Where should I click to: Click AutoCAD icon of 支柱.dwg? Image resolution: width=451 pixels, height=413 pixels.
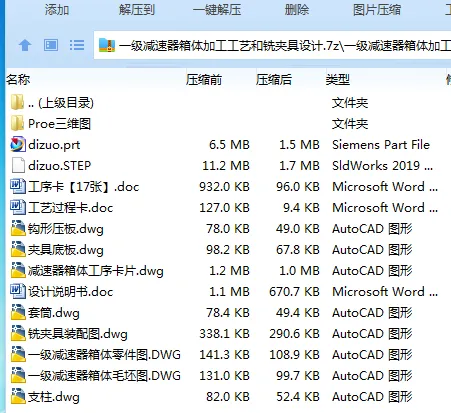click(x=18, y=397)
